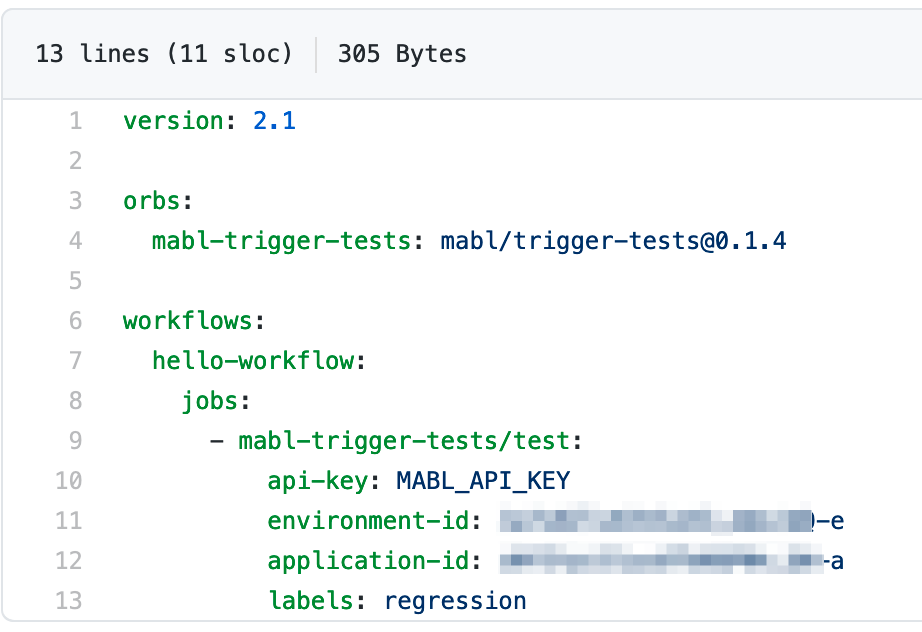
Task: Click the MABL_API_KEY value
Action: click(483, 481)
